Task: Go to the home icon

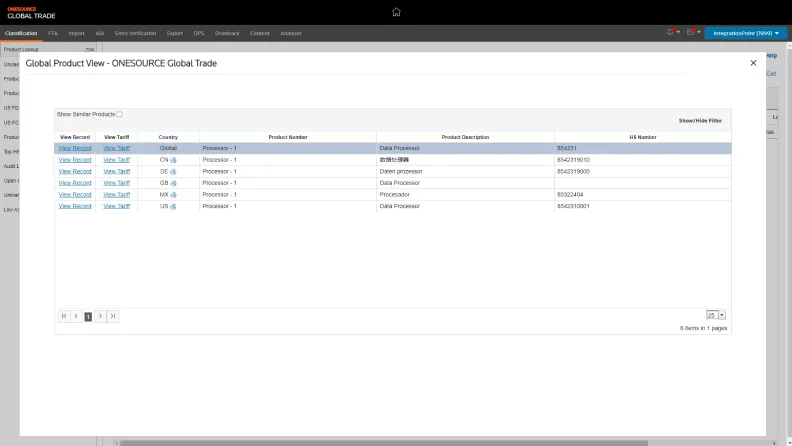Action: pyautogui.click(x=396, y=12)
